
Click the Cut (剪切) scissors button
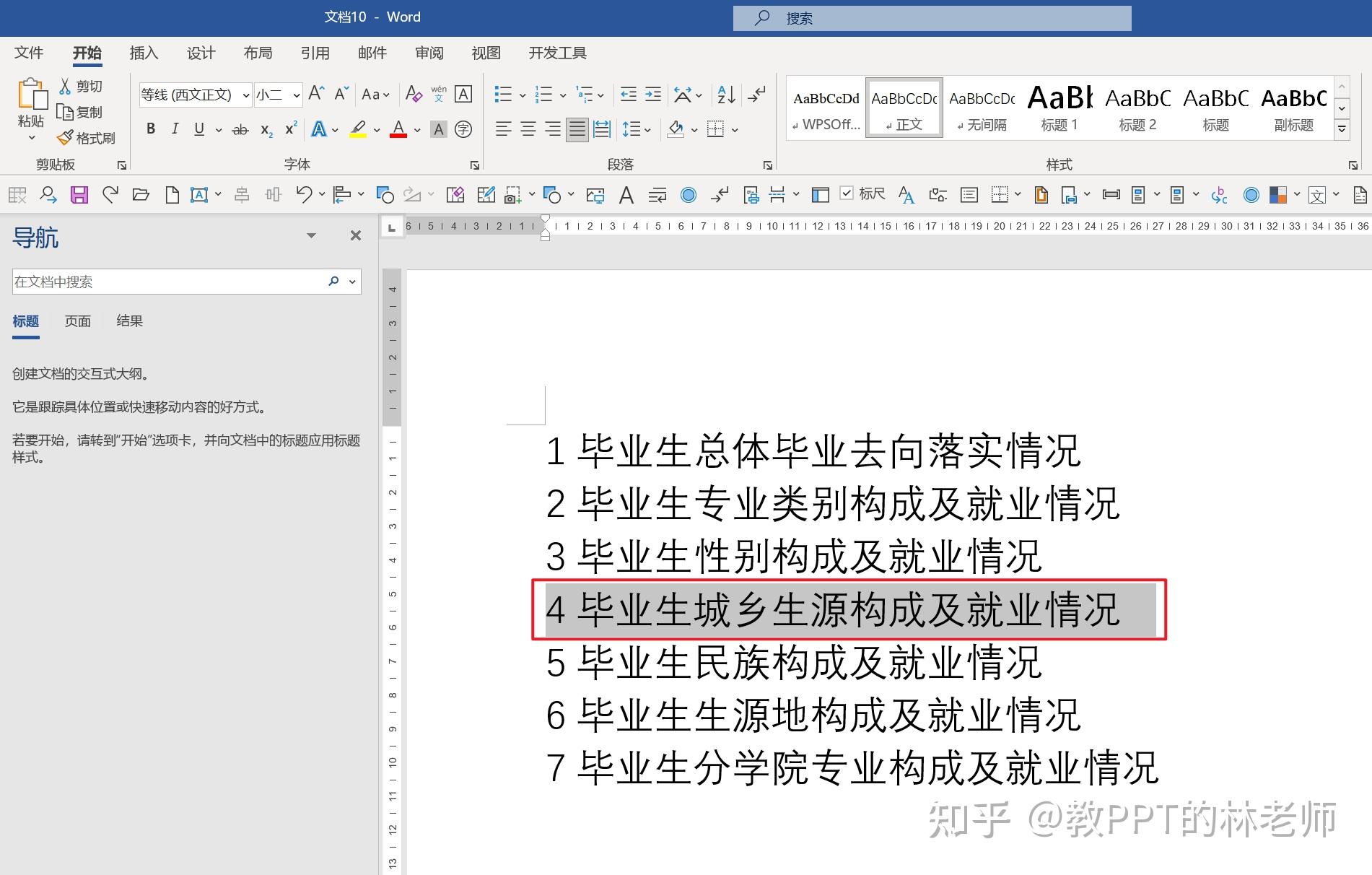pos(81,86)
